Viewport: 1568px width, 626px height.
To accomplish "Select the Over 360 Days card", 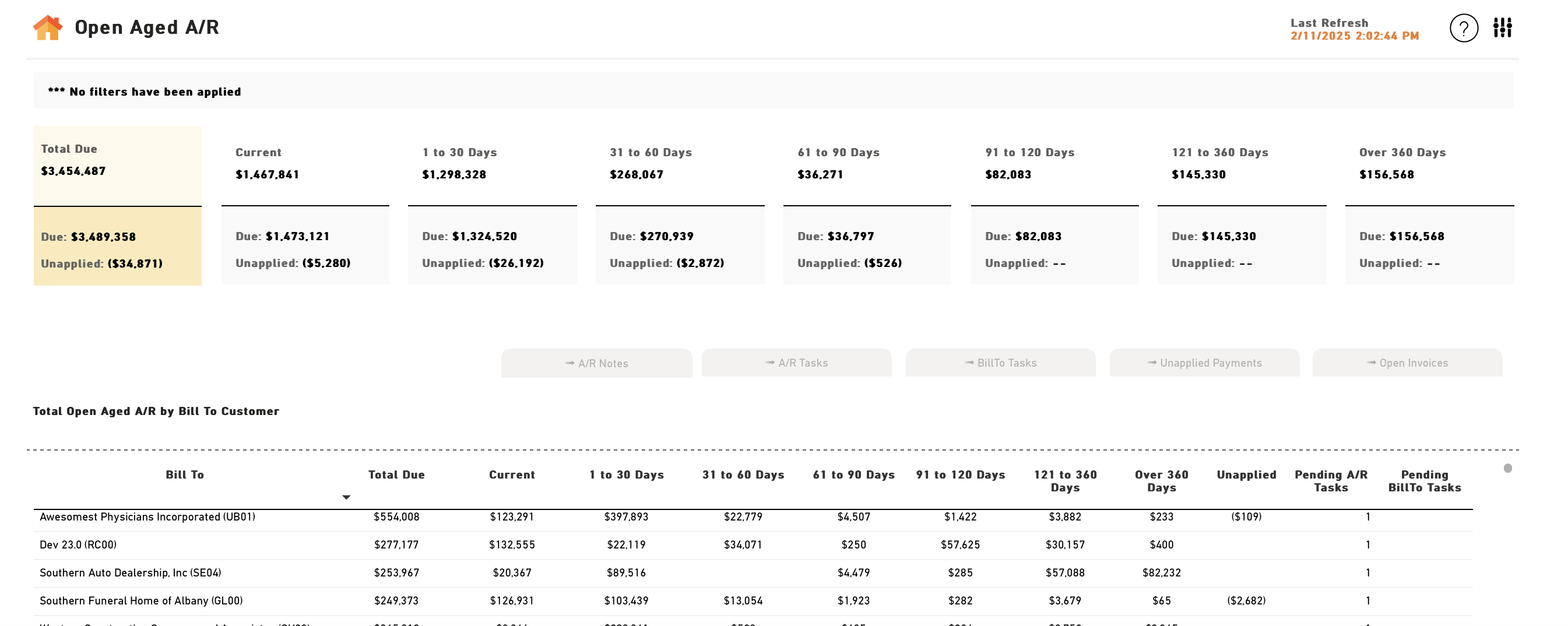I will point(1429,207).
